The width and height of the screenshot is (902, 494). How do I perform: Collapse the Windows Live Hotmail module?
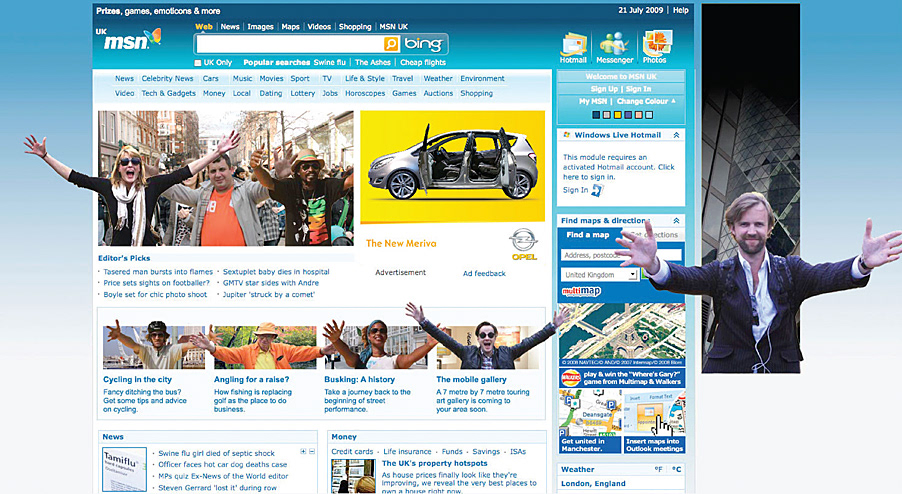point(676,135)
